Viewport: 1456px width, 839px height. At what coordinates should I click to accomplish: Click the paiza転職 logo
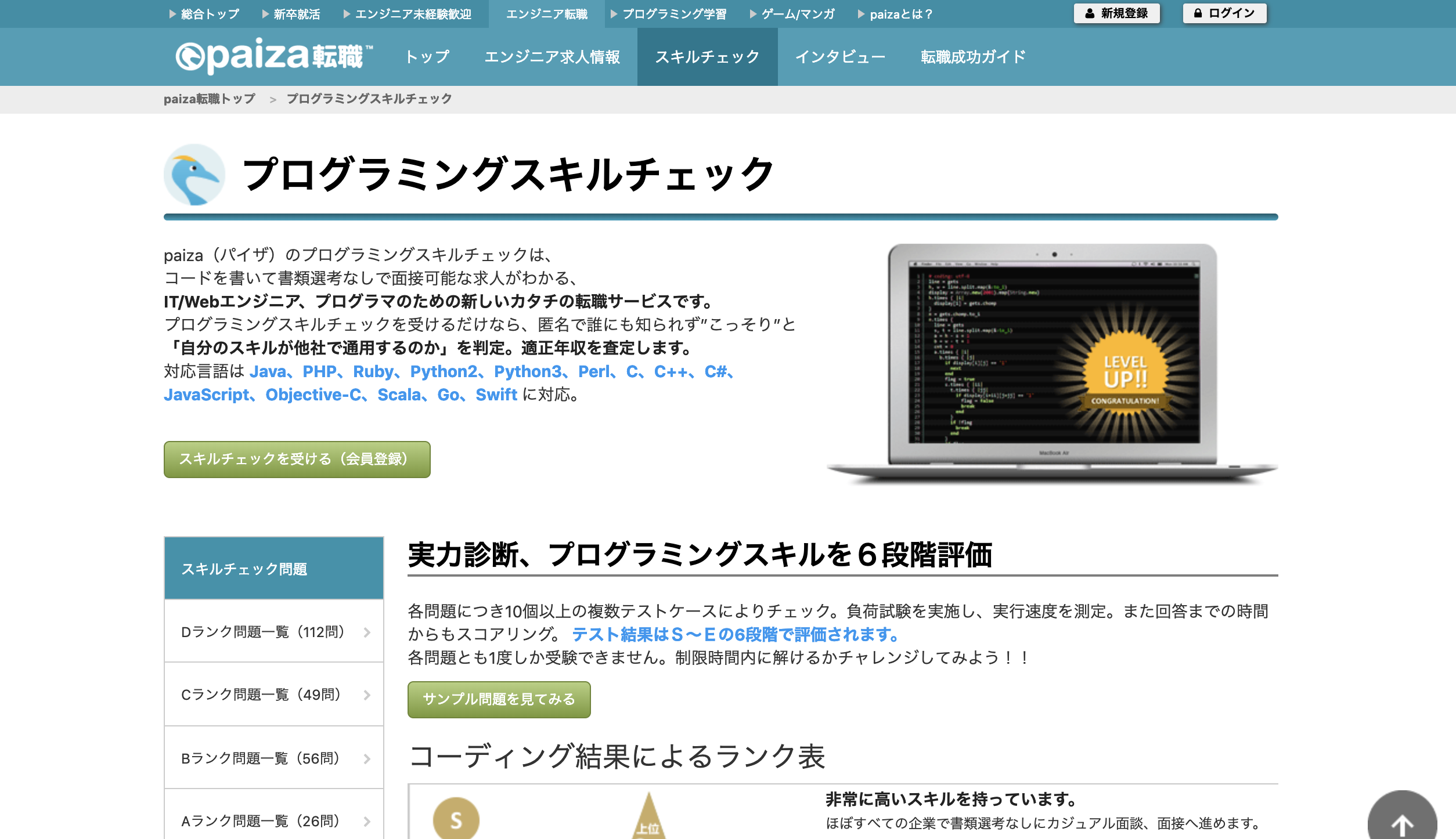[x=274, y=56]
